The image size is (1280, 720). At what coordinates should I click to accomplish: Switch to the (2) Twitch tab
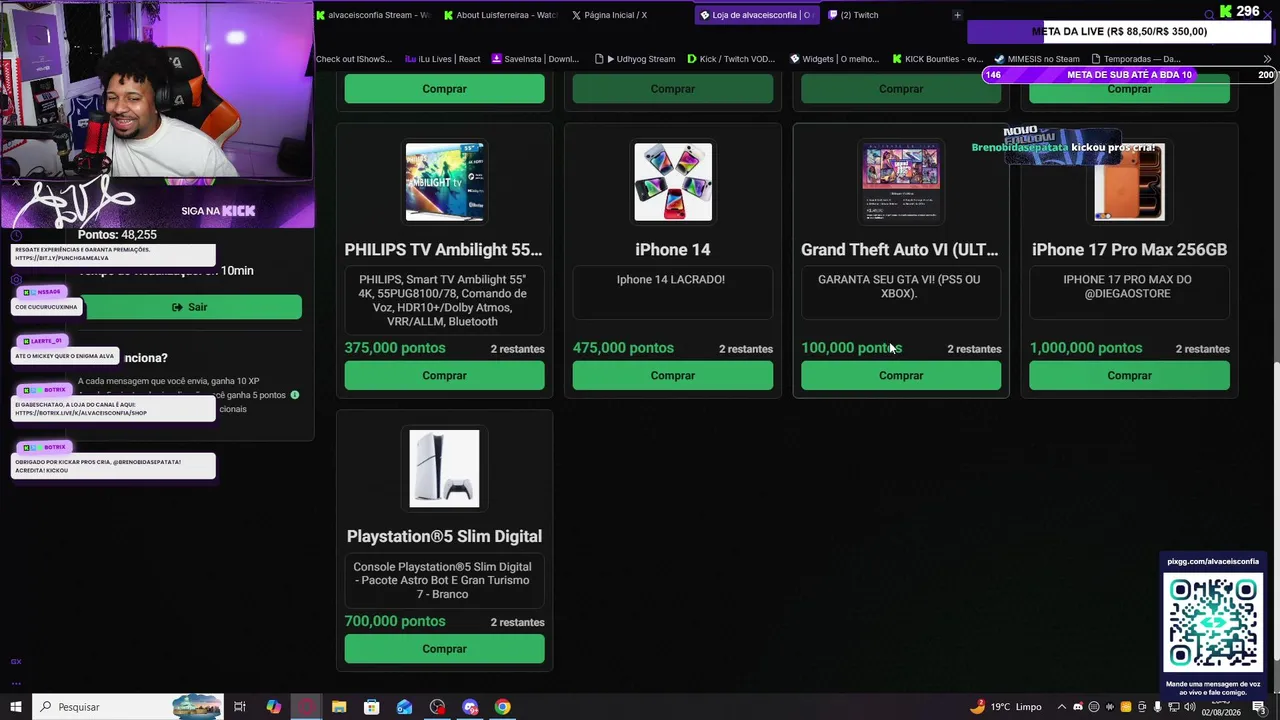[x=853, y=15]
